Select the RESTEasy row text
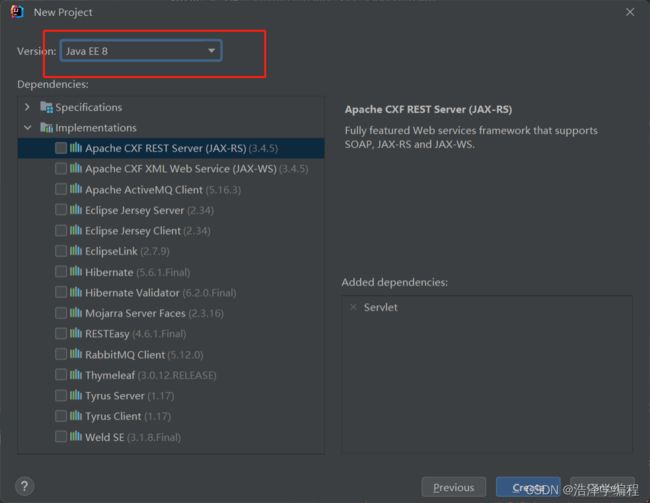This screenshot has width=650, height=503. (136, 334)
